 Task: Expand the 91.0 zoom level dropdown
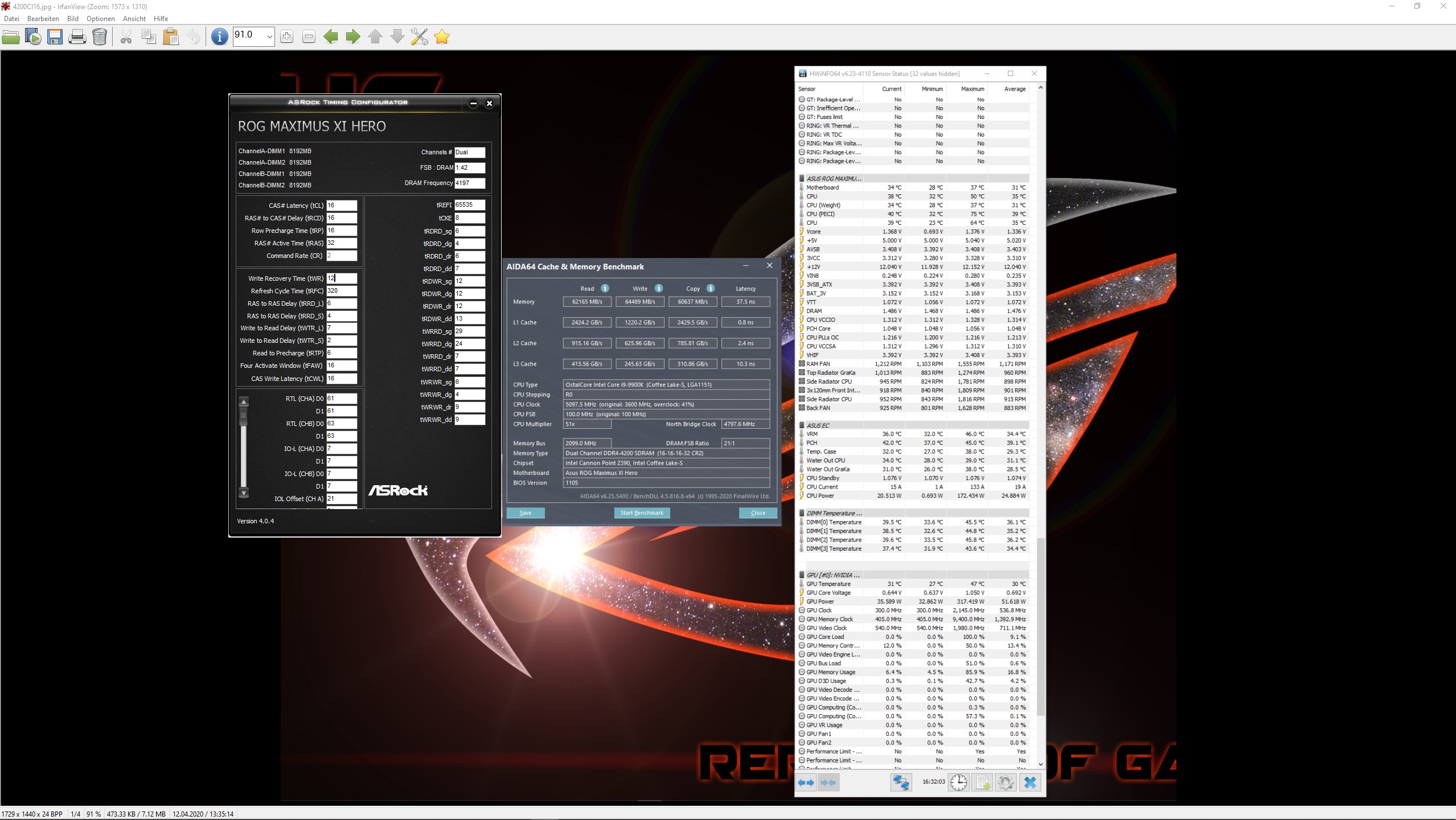[x=269, y=37]
